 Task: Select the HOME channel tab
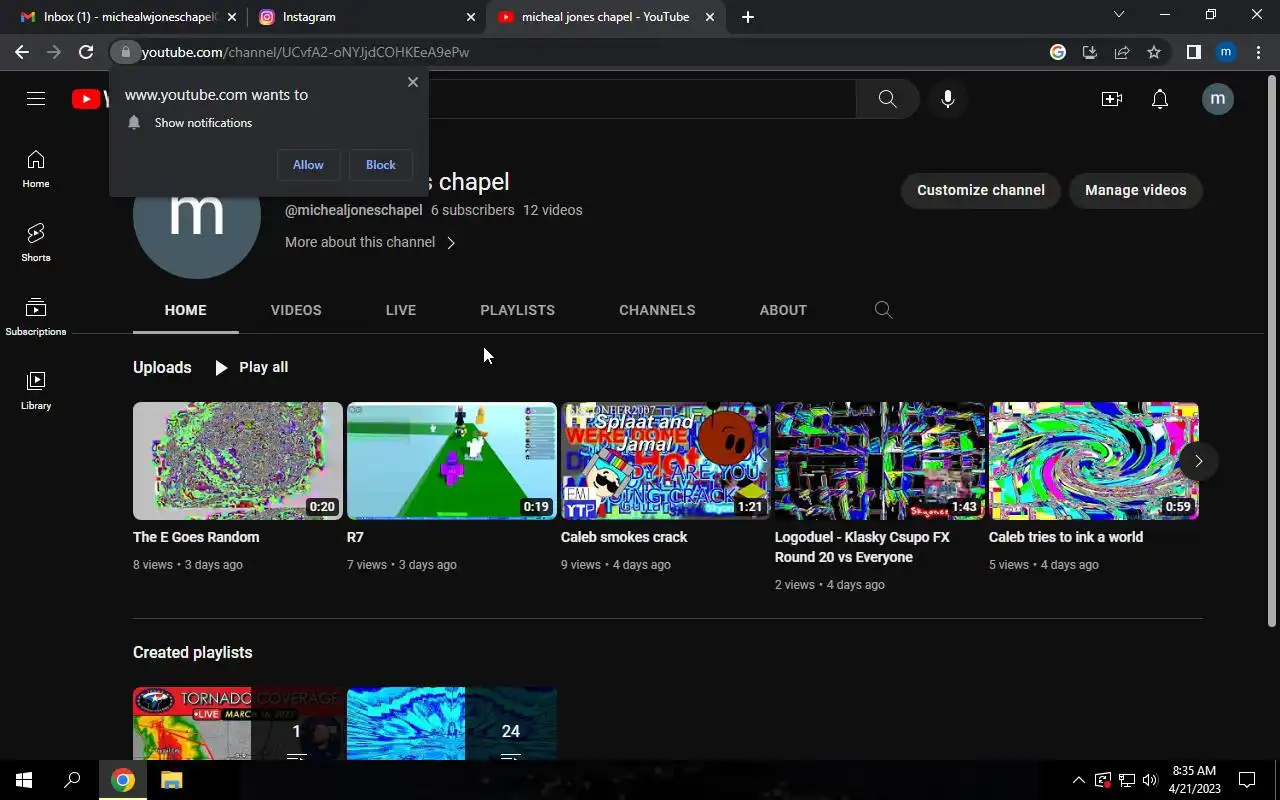186,310
